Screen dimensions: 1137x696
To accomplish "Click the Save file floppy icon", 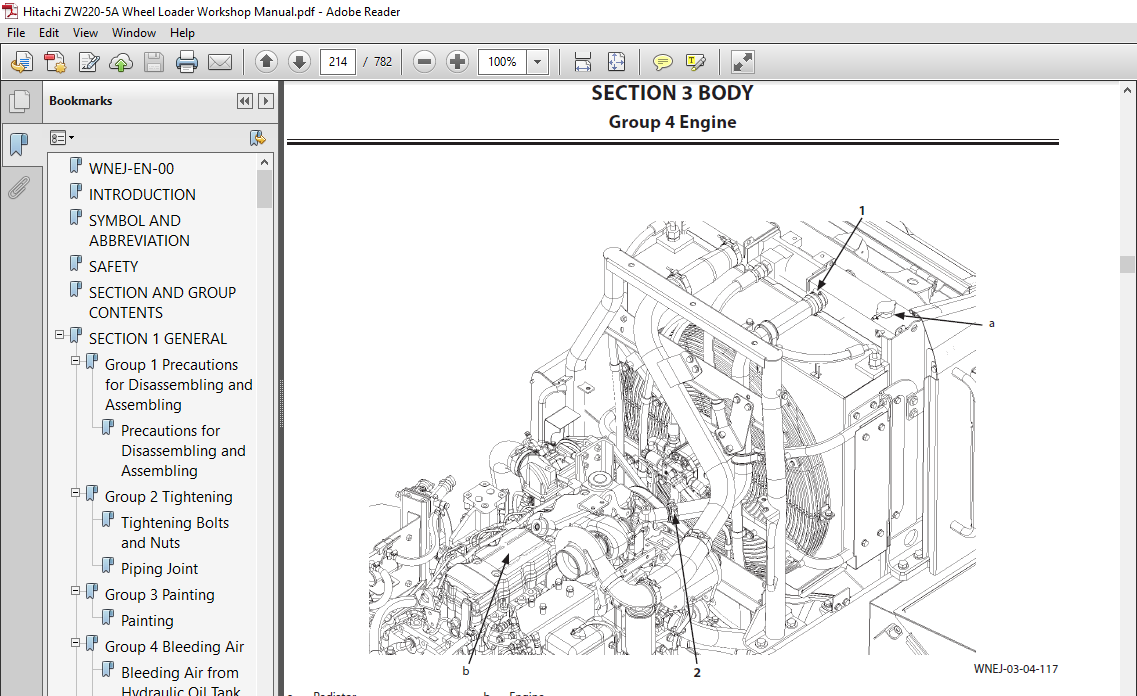I will click(x=154, y=62).
